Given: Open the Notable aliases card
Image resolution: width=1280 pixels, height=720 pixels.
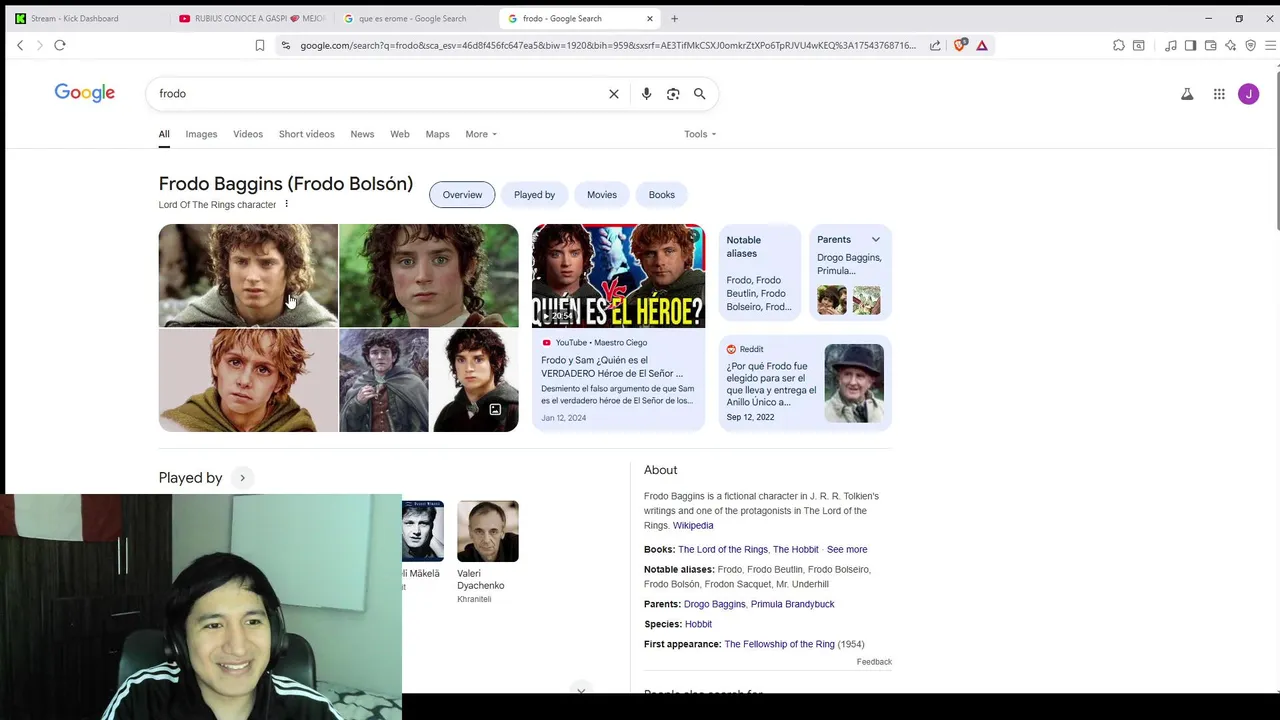Looking at the screenshot, I should pyautogui.click(x=760, y=272).
